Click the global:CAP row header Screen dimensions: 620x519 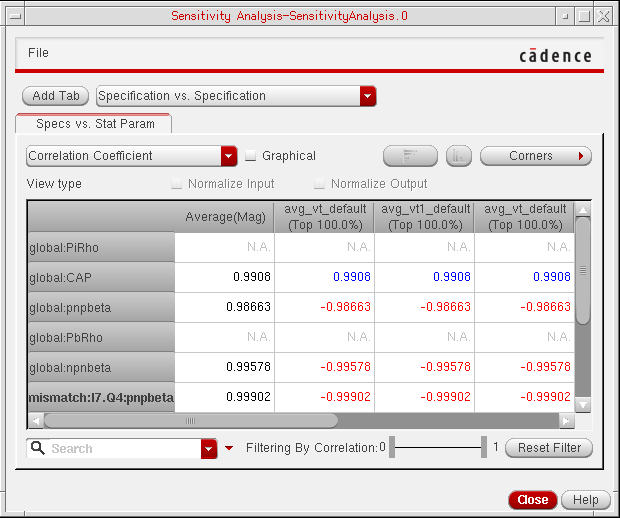point(101,277)
